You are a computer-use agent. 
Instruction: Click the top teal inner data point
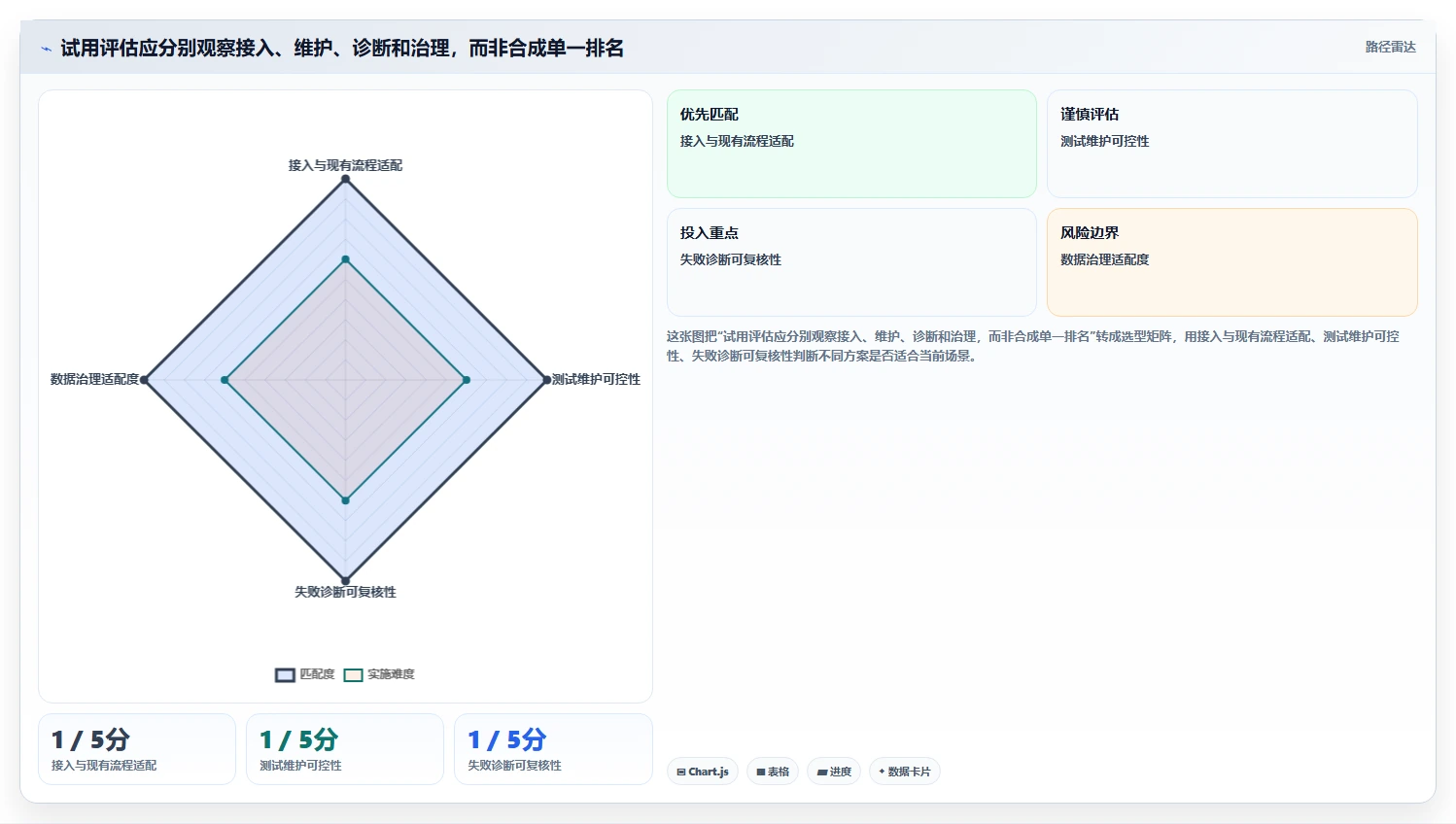click(345, 259)
